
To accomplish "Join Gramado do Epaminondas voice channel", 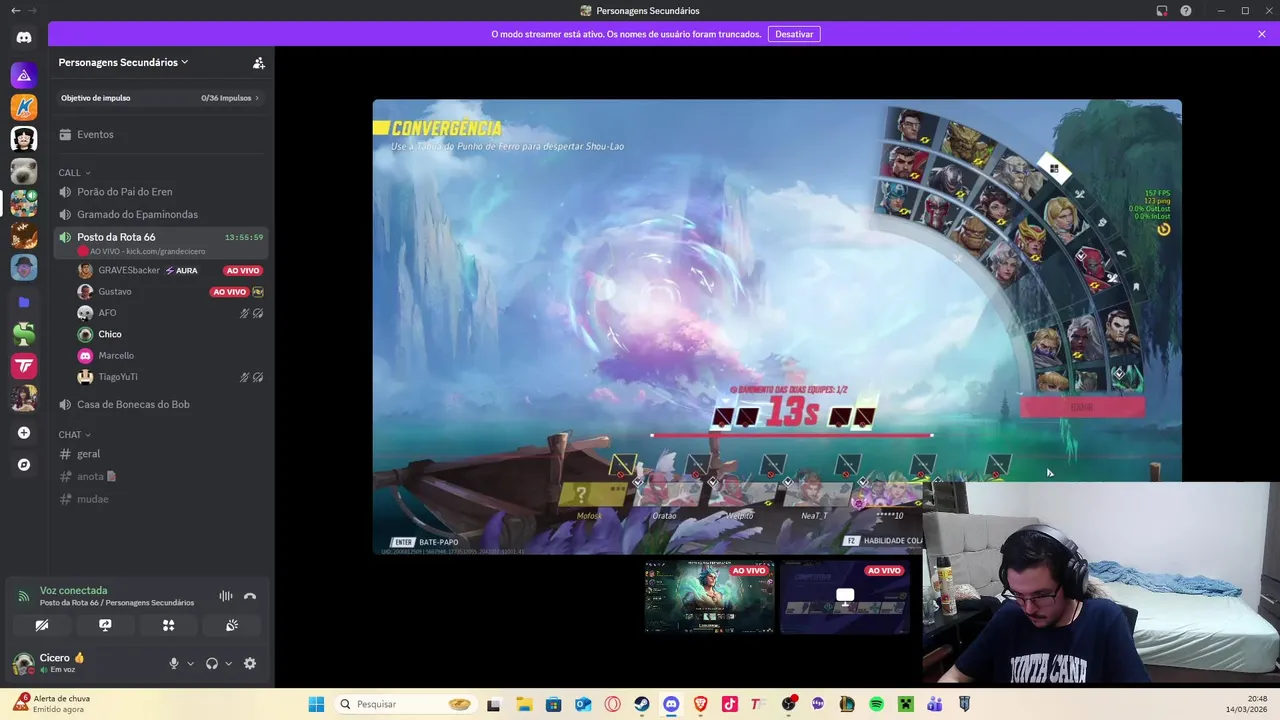I will coord(160,214).
